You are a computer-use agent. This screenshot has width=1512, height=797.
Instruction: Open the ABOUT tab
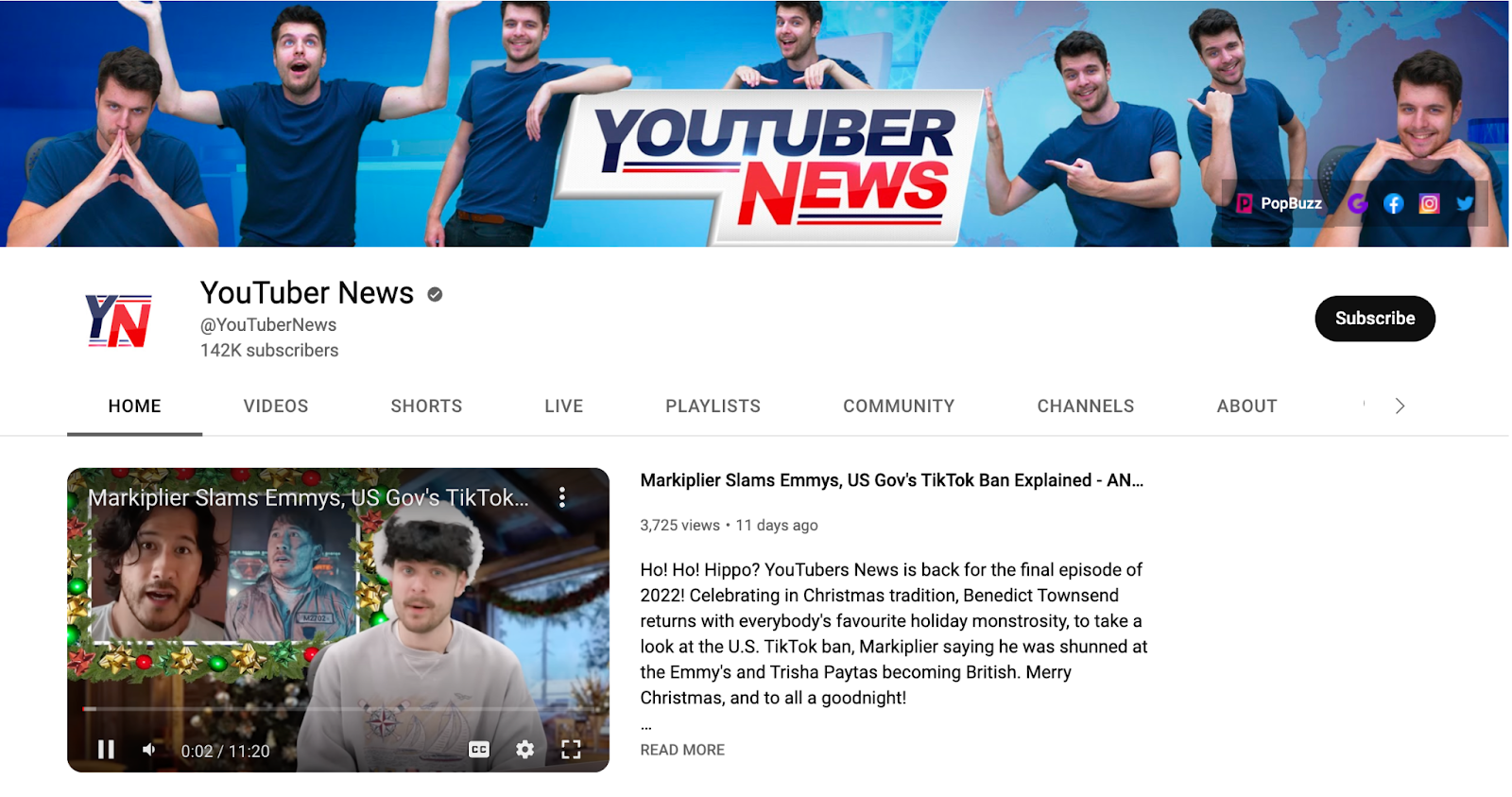1246,406
